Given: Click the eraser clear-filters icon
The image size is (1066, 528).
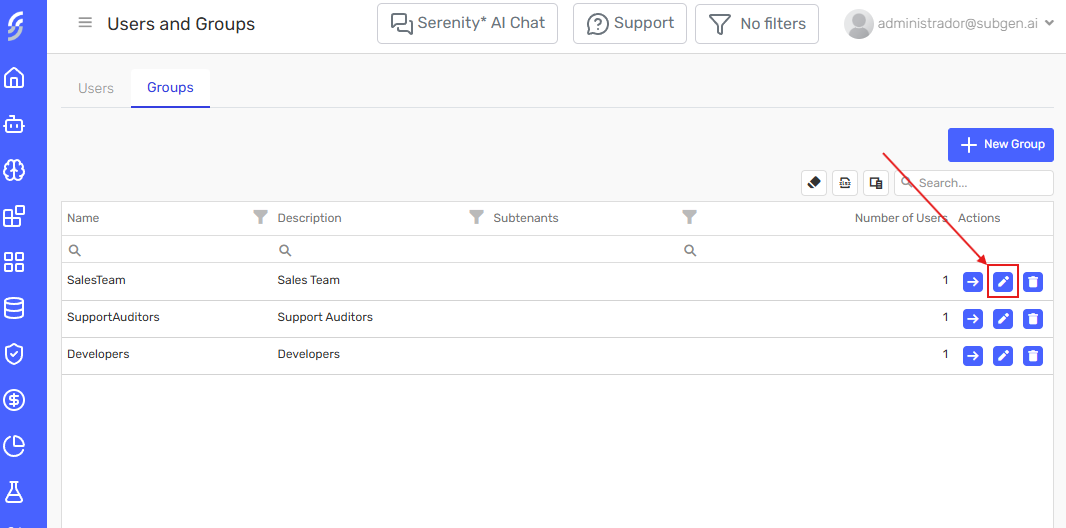Looking at the screenshot, I should click(814, 183).
